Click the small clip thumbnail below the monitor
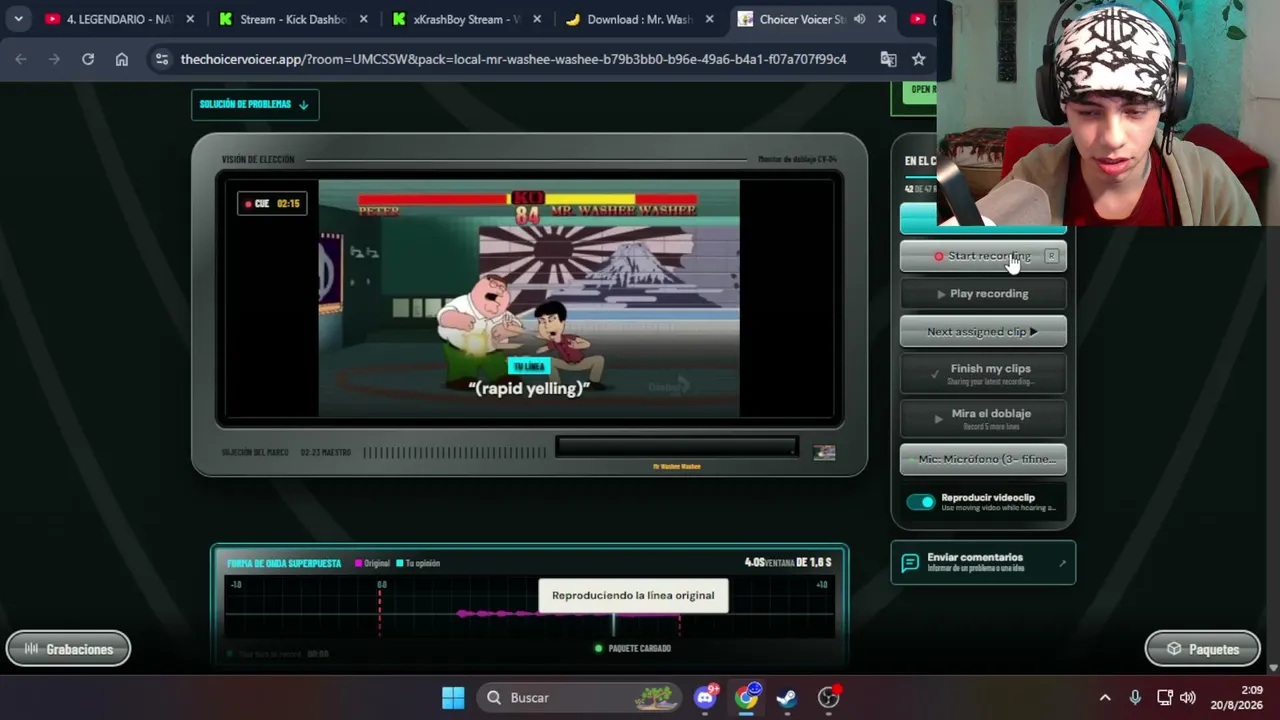 tap(824, 453)
